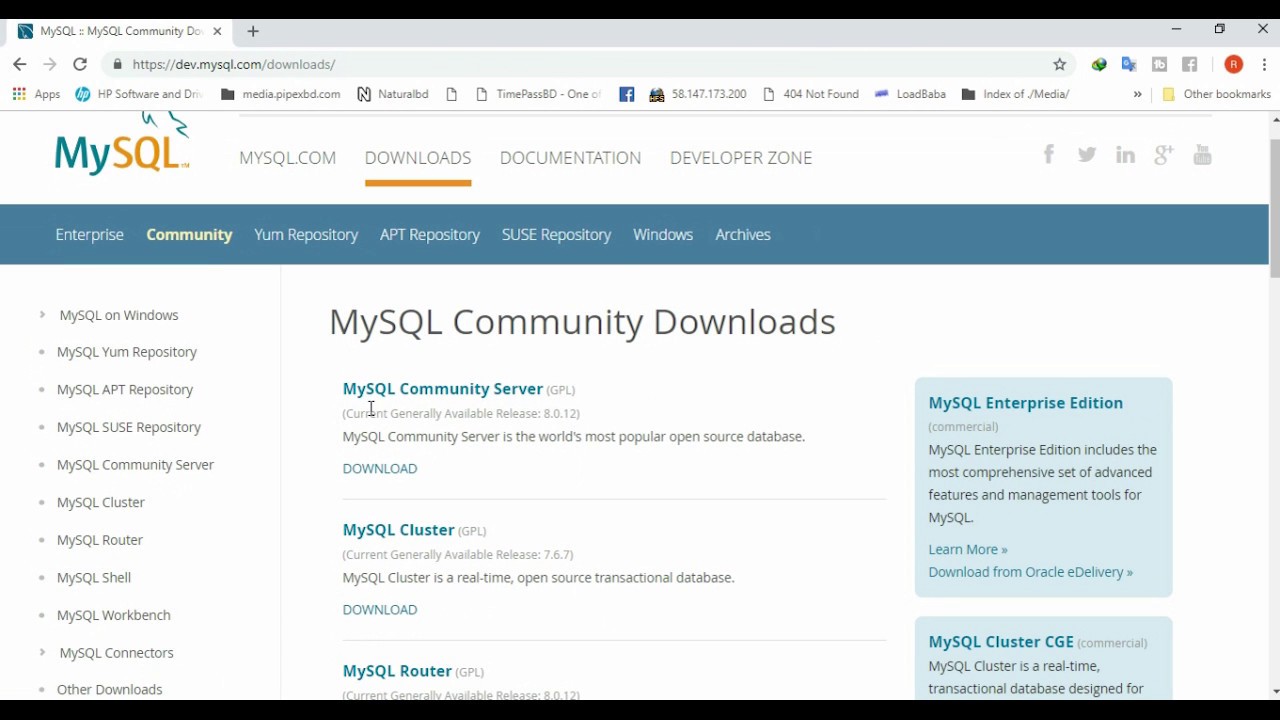
Task: Open the Archives submenu item
Action: click(x=743, y=235)
